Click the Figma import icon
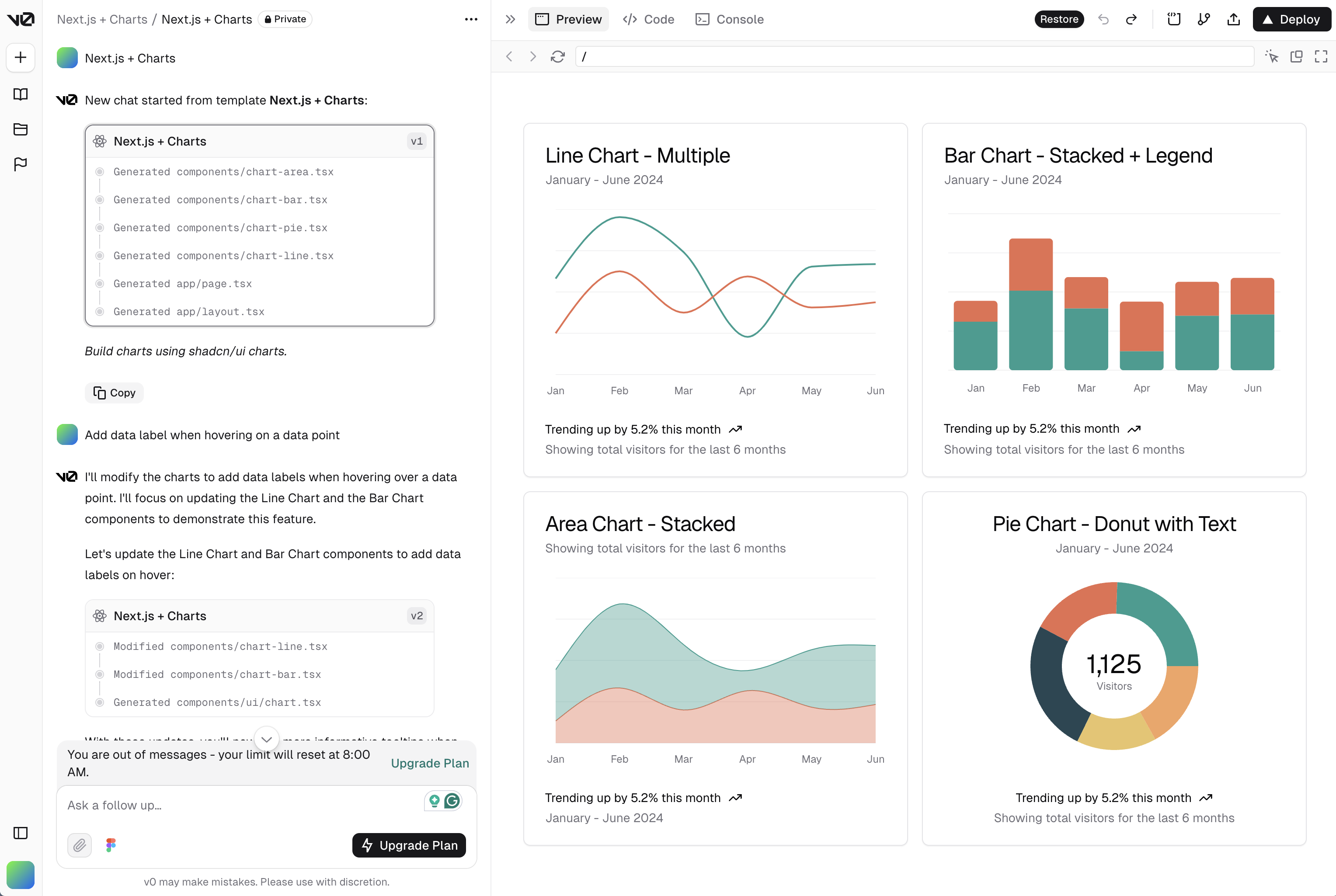 (111, 844)
